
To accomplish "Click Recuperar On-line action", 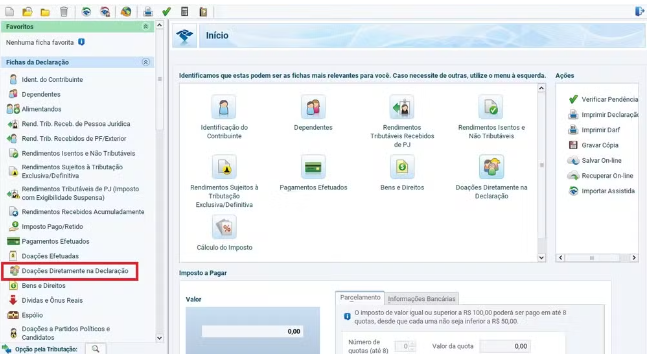I will tap(601, 176).
